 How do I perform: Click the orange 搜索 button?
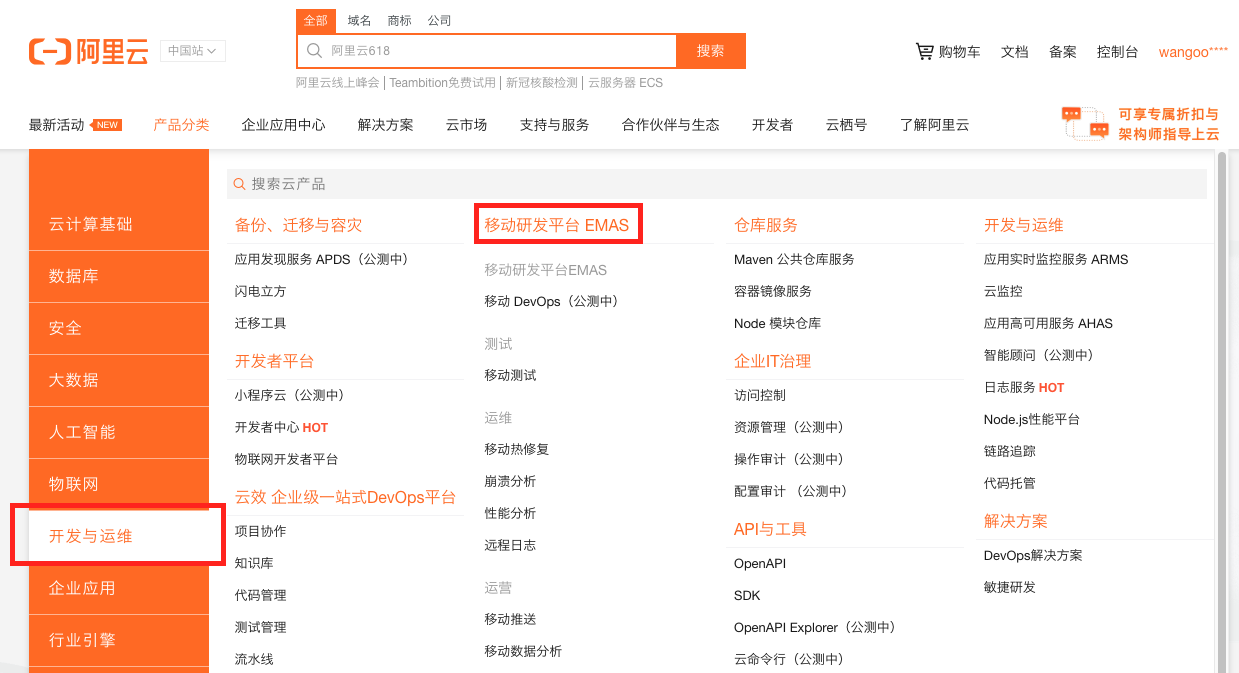point(711,51)
